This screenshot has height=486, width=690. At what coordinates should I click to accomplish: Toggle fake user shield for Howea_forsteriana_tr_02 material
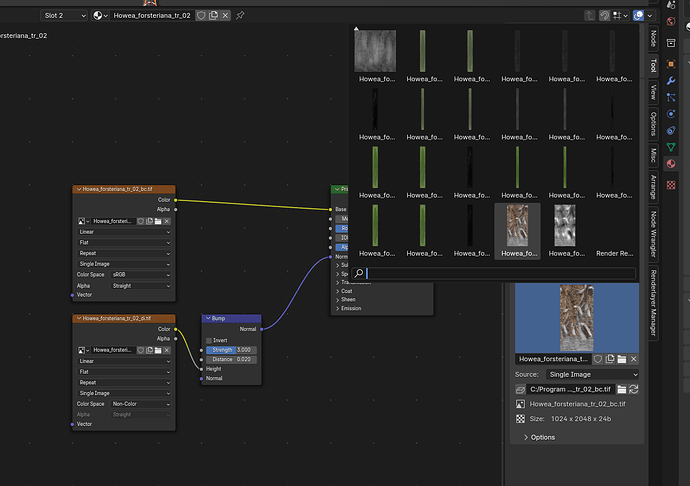[201, 15]
